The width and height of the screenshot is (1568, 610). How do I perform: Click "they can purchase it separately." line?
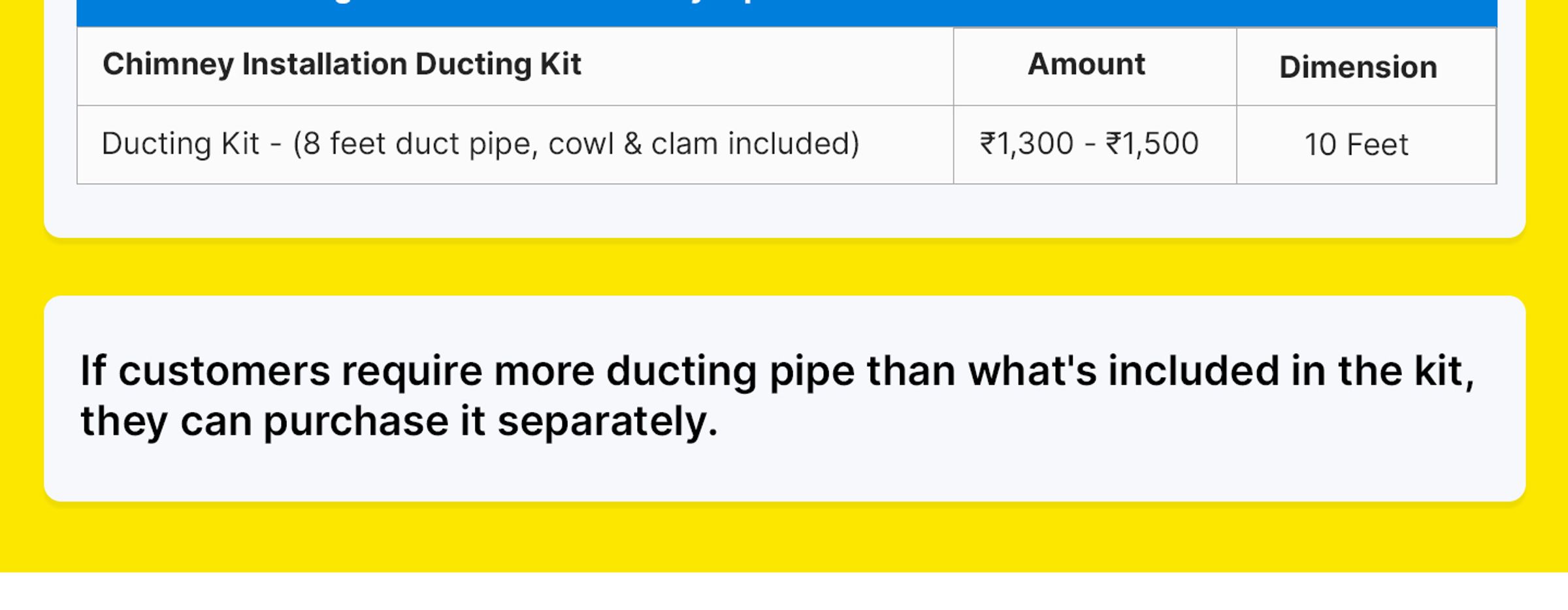pyautogui.click(x=399, y=422)
